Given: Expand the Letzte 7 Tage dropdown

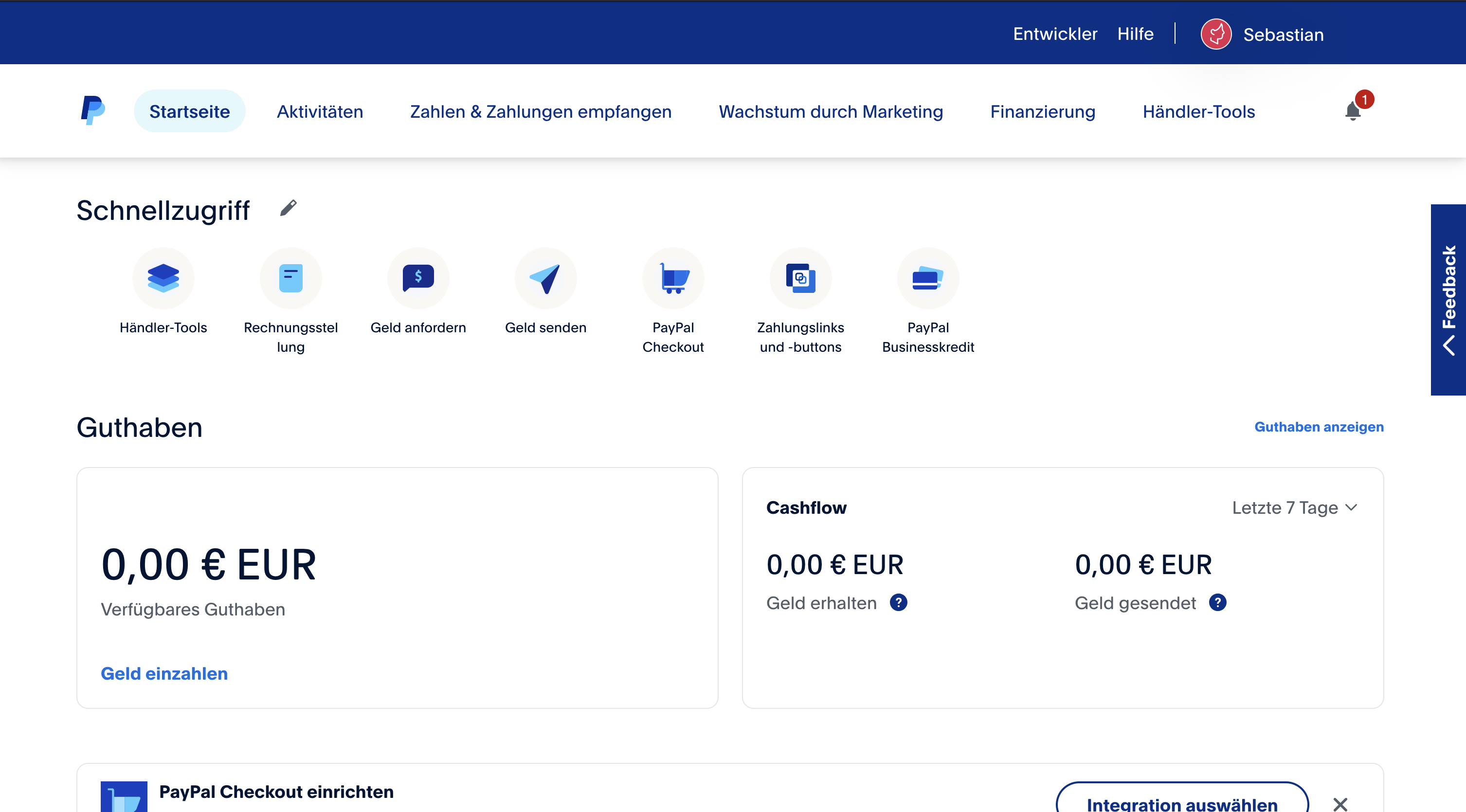Looking at the screenshot, I should 1295,507.
